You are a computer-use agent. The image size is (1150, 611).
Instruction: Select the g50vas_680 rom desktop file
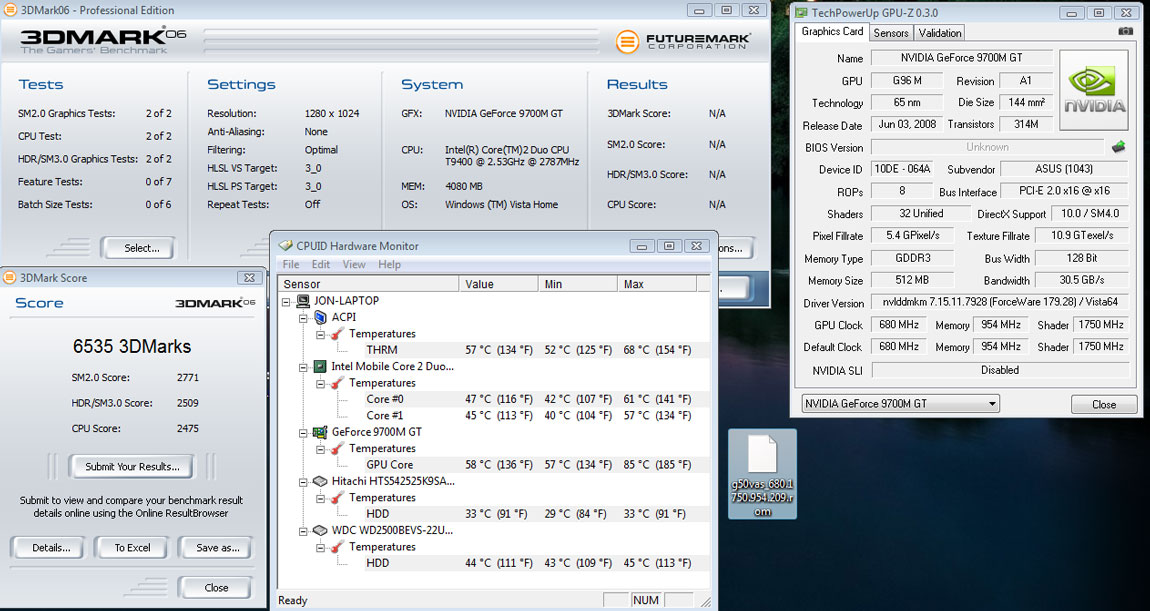[762, 475]
